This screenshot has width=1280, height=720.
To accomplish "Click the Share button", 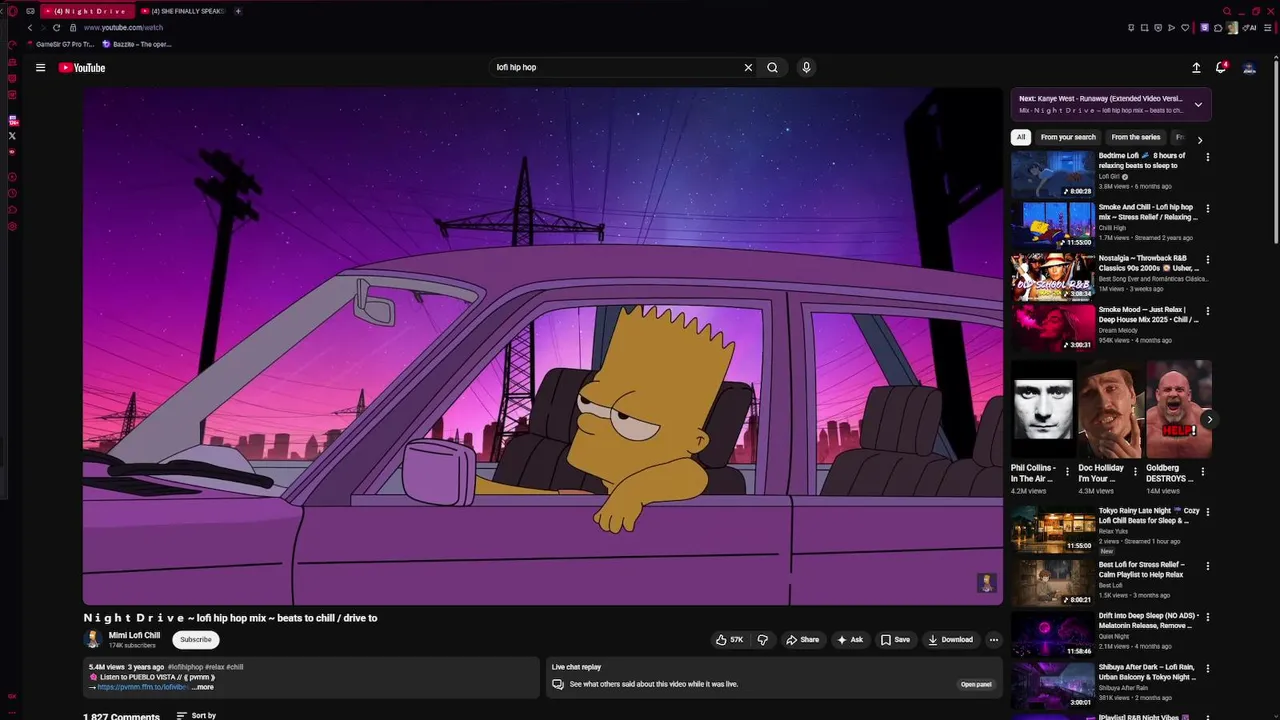I will click(802, 640).
